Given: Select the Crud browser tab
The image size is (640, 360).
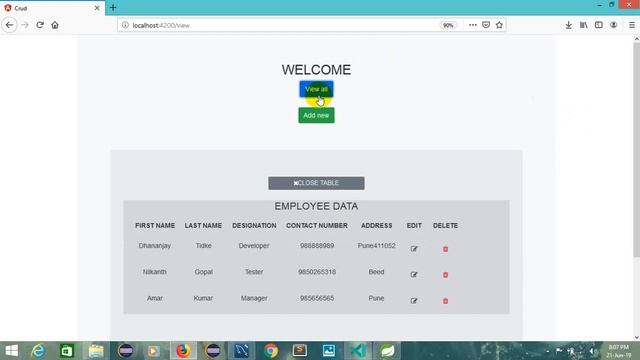Looking at the screenshot, I should point(52,8).
